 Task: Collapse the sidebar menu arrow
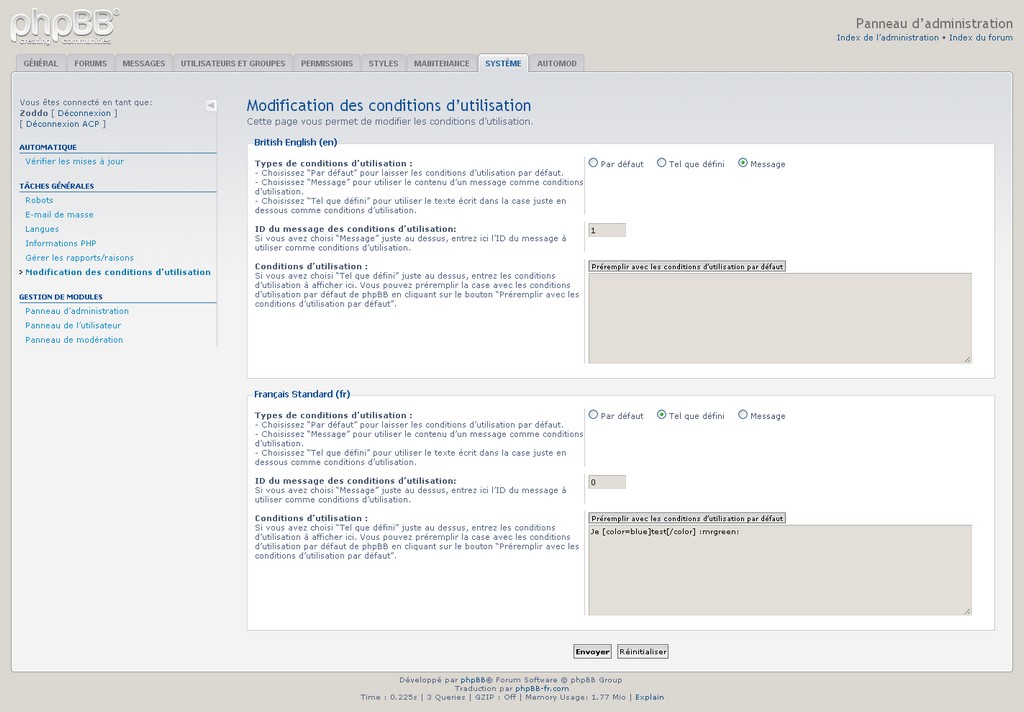point(211,105)
